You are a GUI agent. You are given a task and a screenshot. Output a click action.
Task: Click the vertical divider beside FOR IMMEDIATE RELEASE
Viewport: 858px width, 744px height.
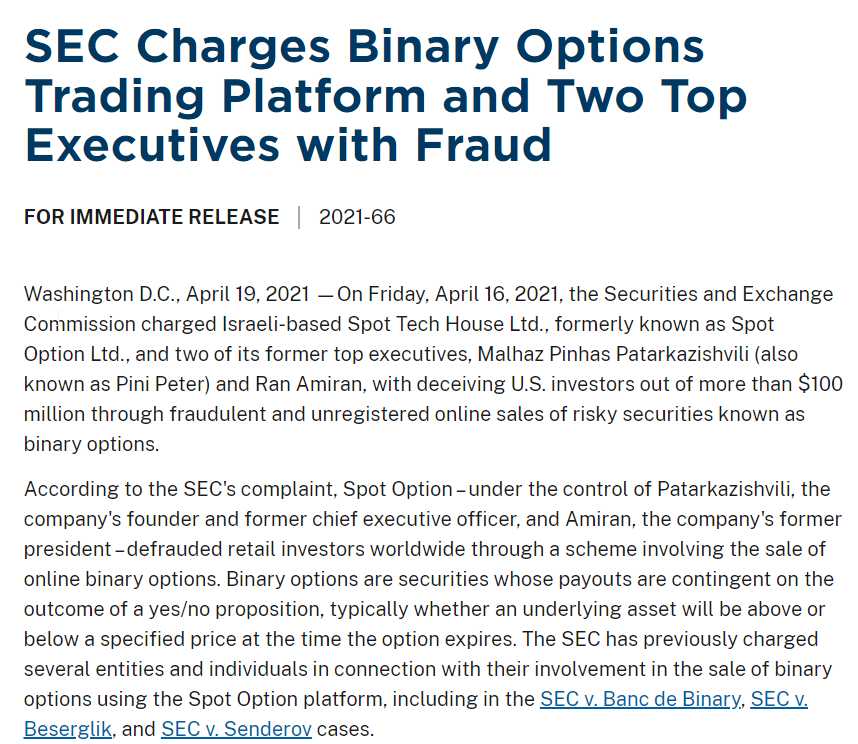click(x=299, y=217)
